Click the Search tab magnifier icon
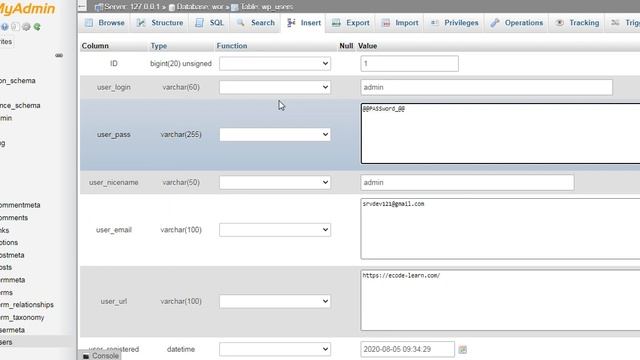 (x=241, y=23)
